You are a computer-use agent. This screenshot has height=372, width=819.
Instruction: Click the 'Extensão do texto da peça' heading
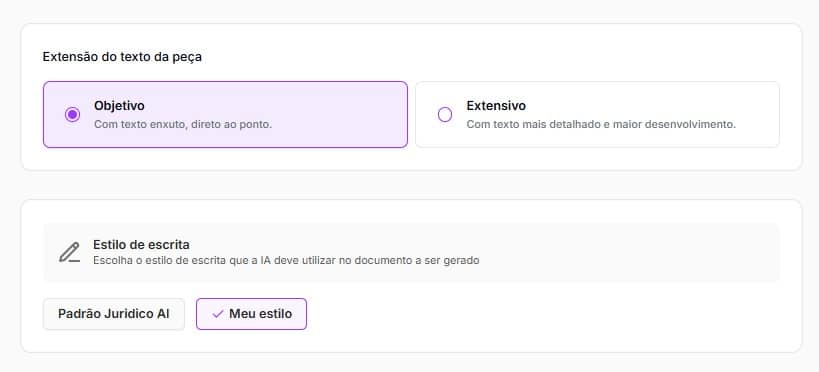point(122,57)
